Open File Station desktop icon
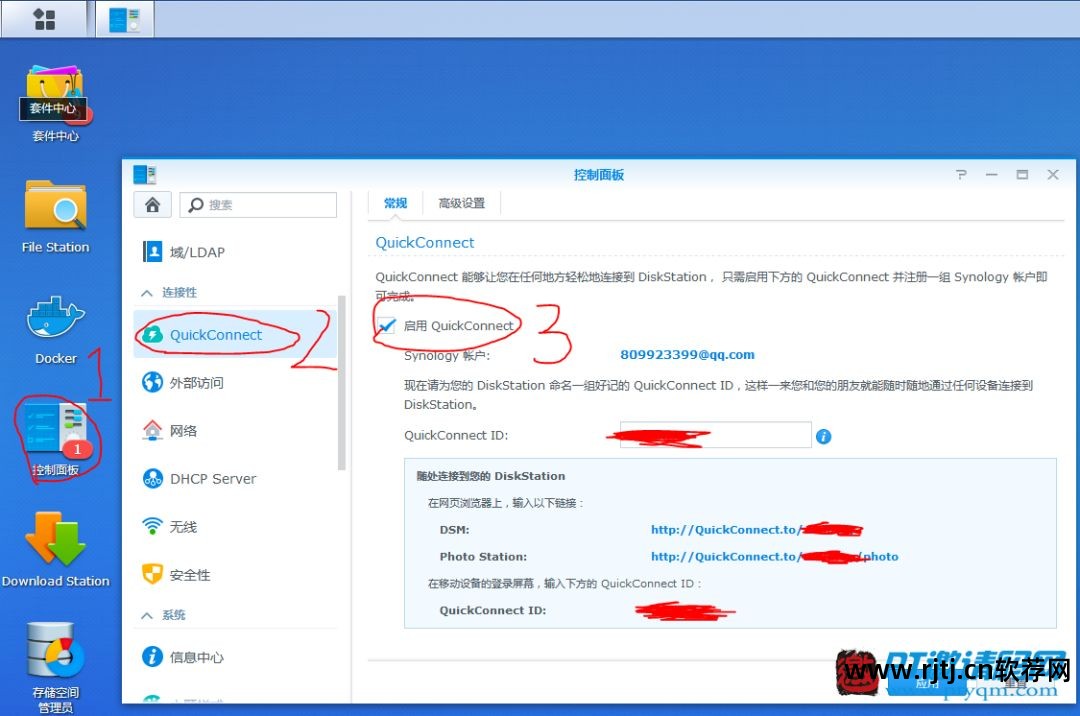 (x=55, y=216)
